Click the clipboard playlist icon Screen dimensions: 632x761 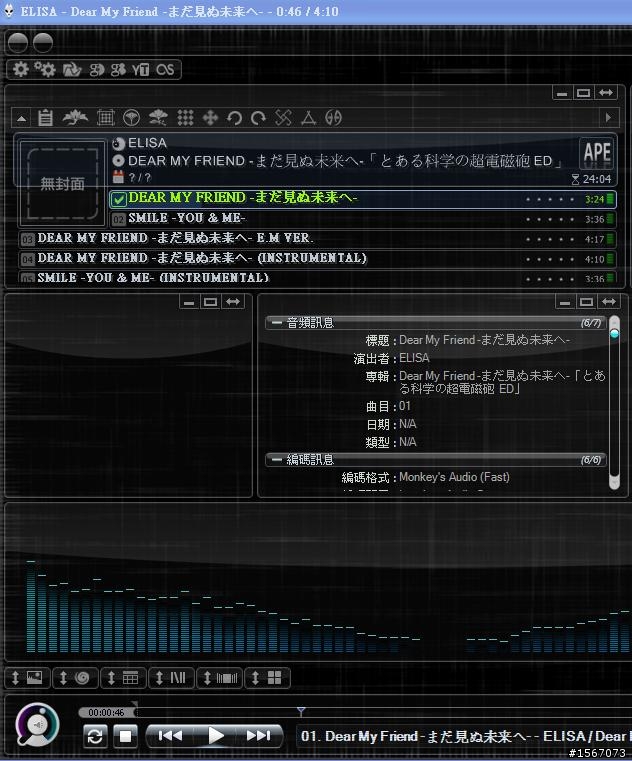[x=45, y=117]
